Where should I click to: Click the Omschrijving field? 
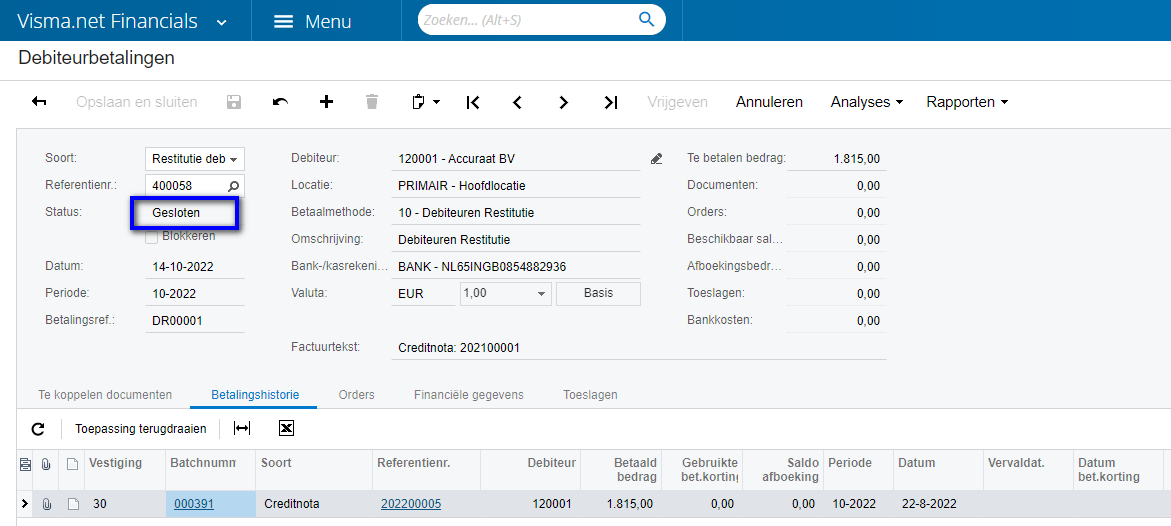point(516,240)
